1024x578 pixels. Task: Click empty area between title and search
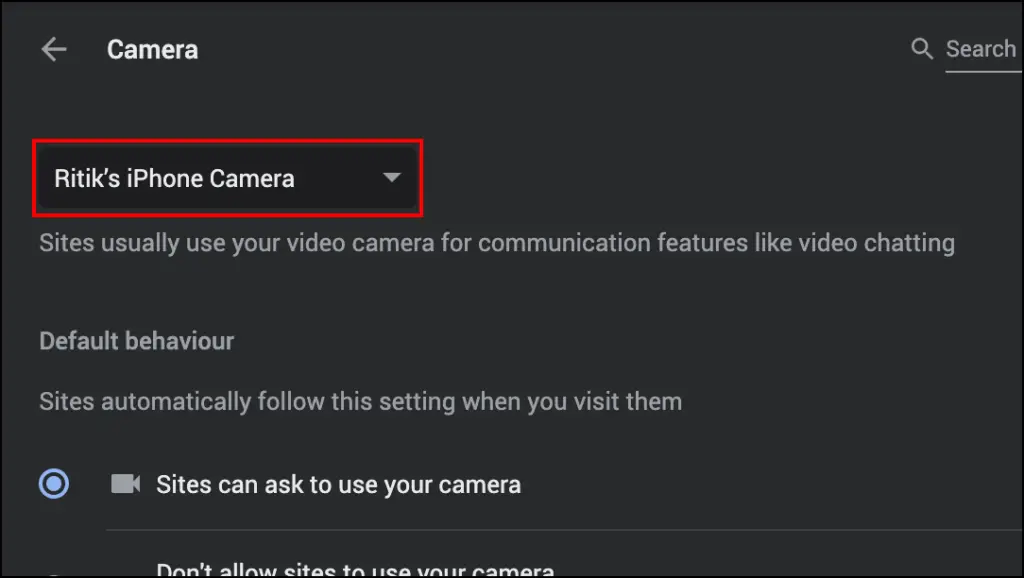pyautogui.click(x=554, y=50)
